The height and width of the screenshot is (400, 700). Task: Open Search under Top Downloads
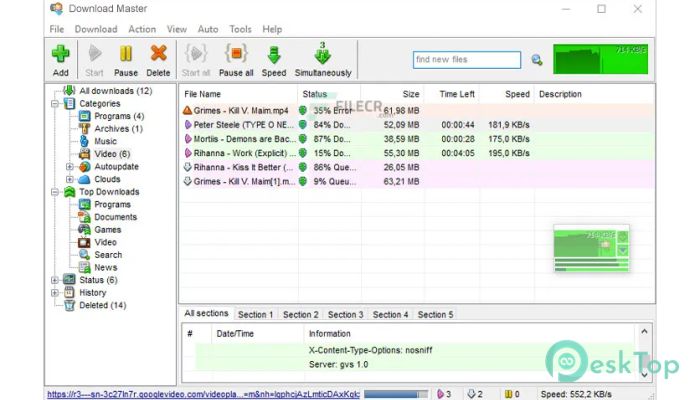pyautogui.click(x=108, y=255)
